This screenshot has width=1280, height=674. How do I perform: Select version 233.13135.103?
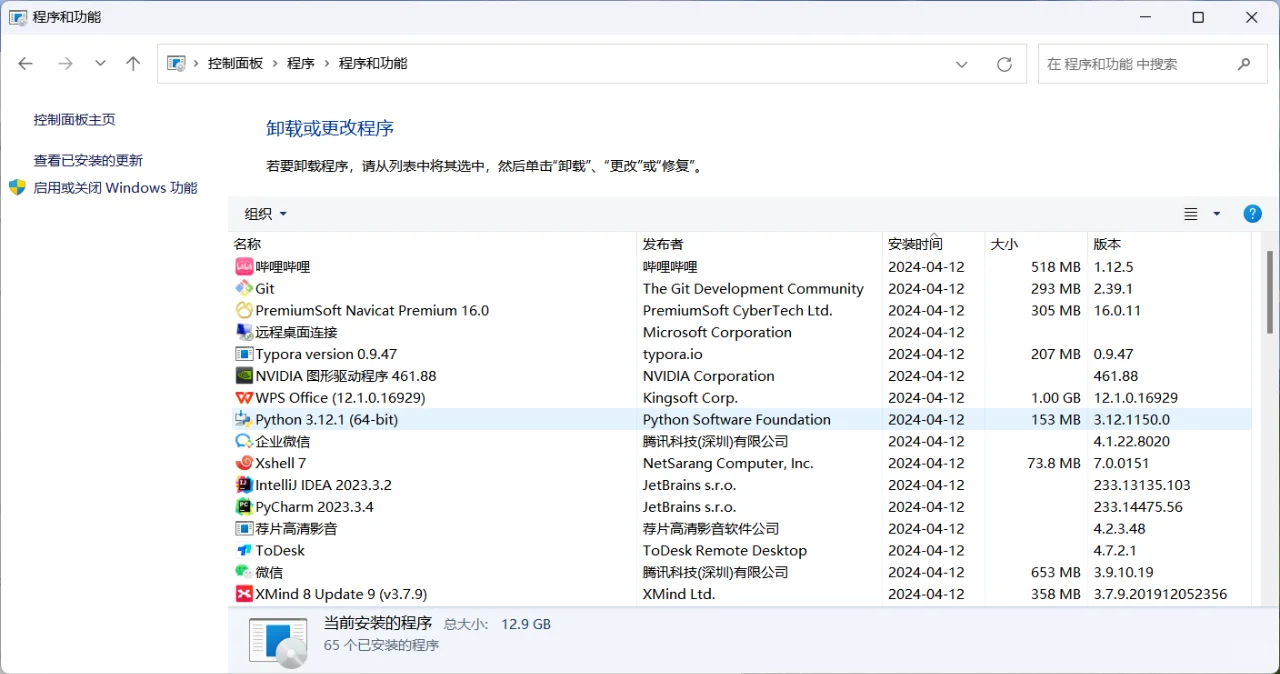pyautogui.click(x=1142, y=485)
